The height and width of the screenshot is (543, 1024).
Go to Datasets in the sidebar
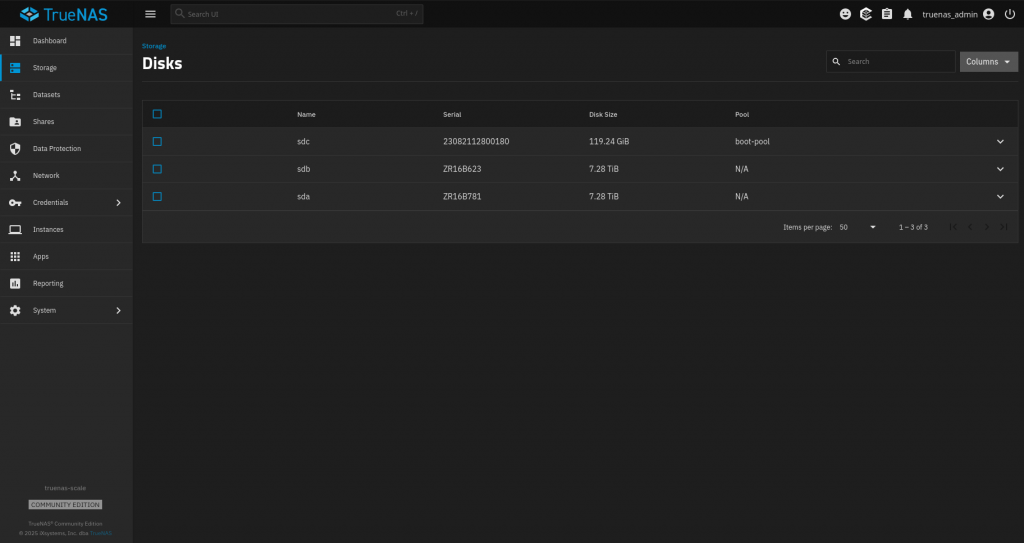tap(46, 95)
